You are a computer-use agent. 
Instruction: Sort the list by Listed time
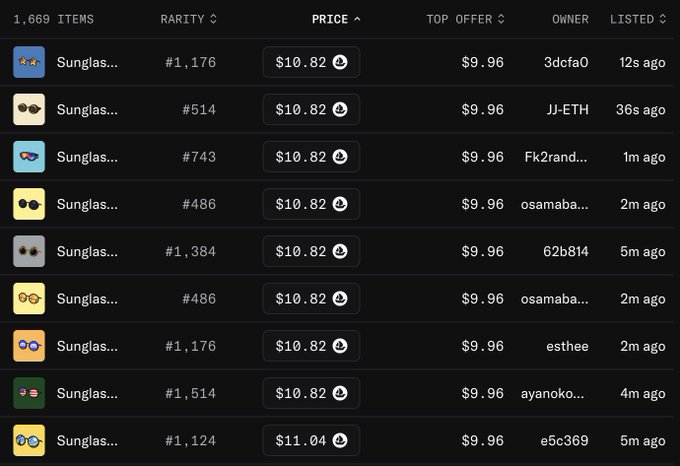click(637, 19)
